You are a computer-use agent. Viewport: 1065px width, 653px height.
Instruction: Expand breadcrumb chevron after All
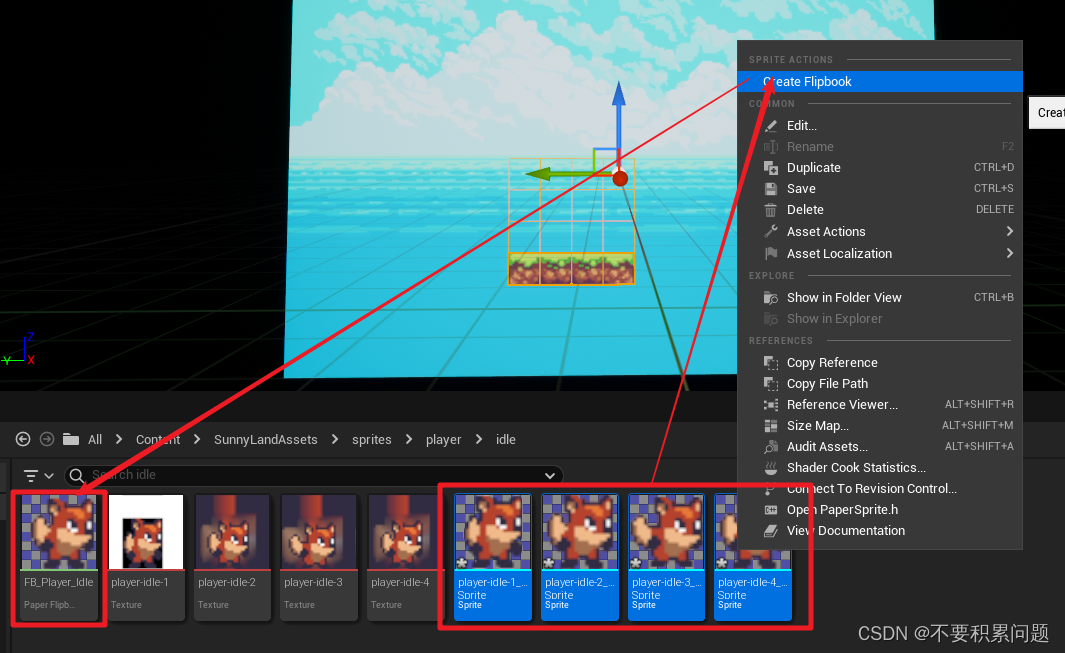(119, 440)
